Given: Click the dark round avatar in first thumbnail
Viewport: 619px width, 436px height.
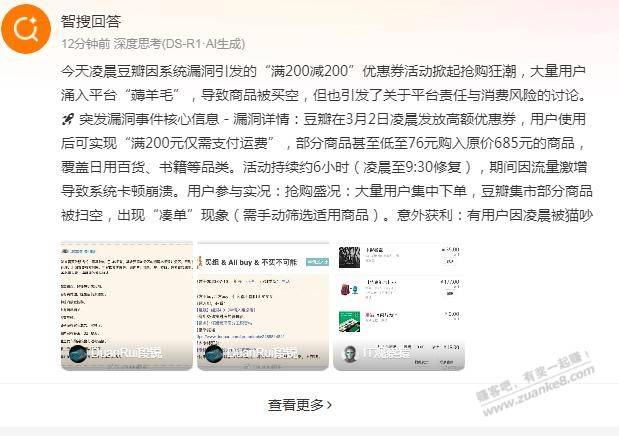Looking at the screenshot, I should click(78, 354).
